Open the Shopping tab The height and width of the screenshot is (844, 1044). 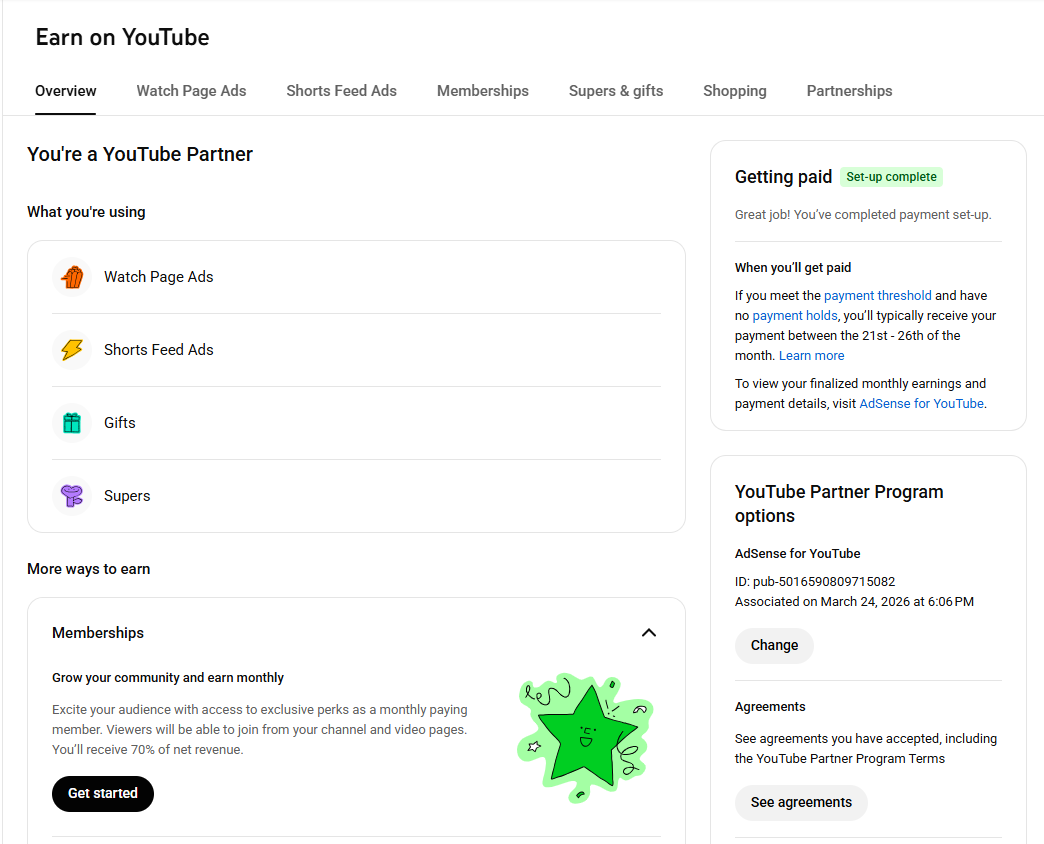(734, 91)
